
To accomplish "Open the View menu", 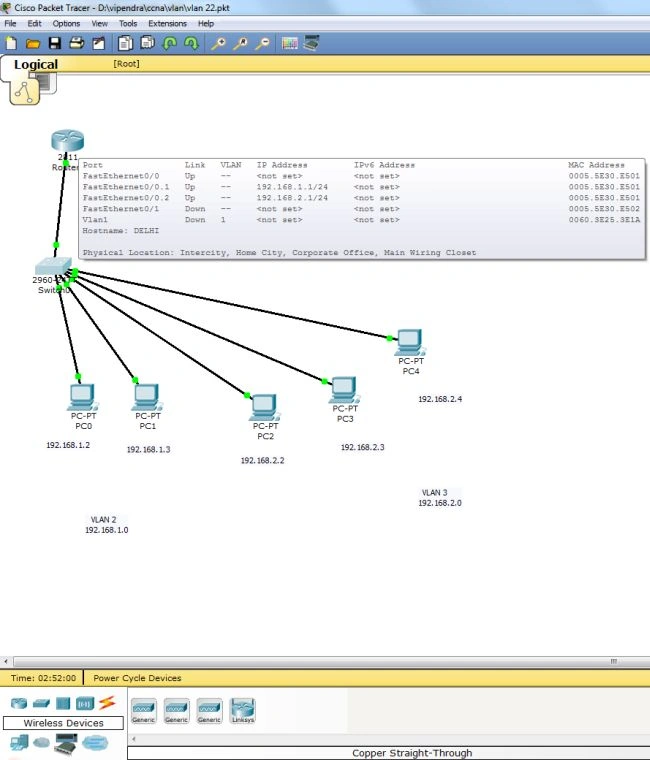I will (99, 23).
